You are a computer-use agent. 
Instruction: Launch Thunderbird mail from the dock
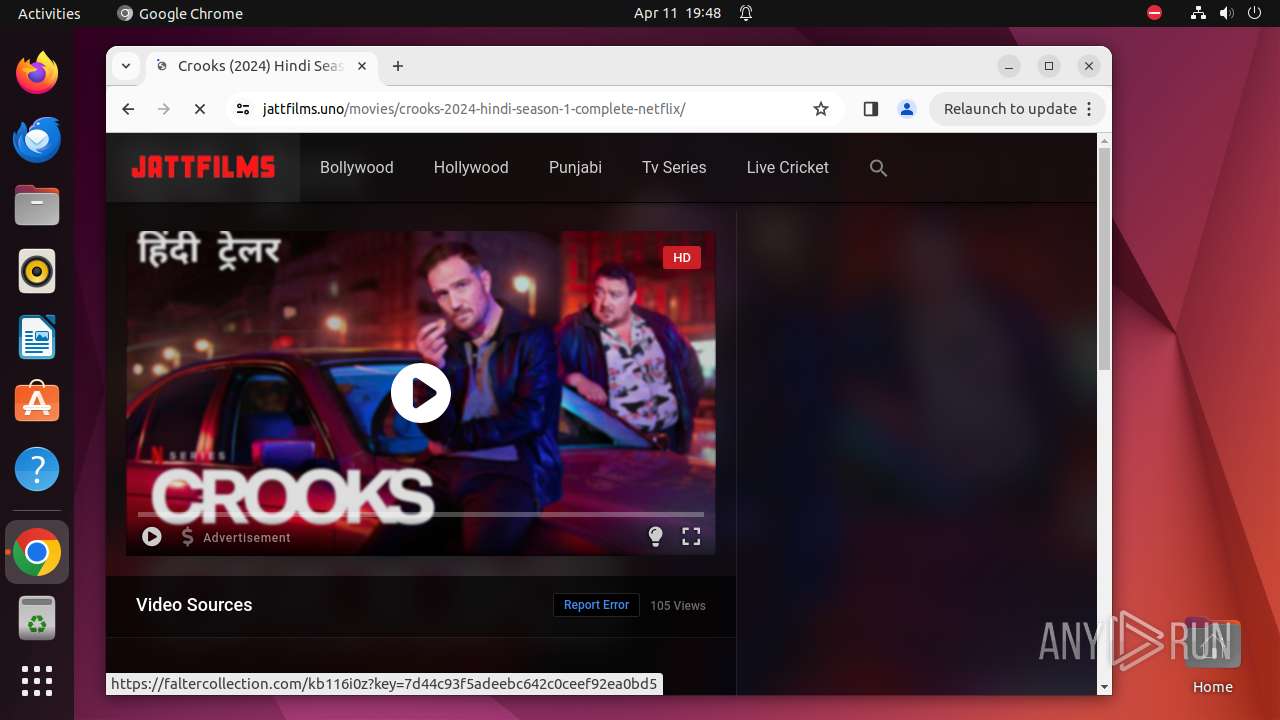[37, 139]
